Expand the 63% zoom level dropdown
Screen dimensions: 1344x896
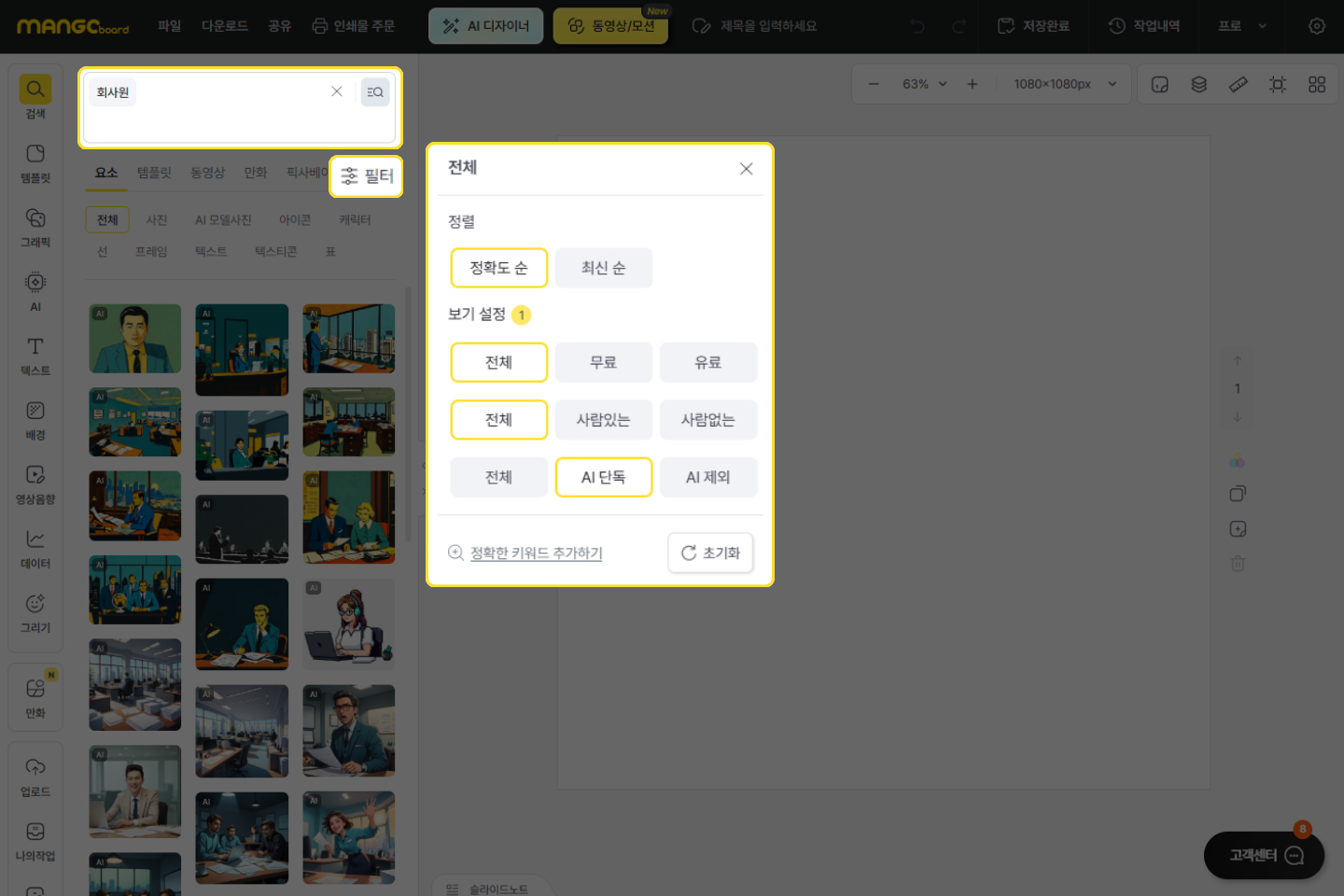[x=924, y=84]
